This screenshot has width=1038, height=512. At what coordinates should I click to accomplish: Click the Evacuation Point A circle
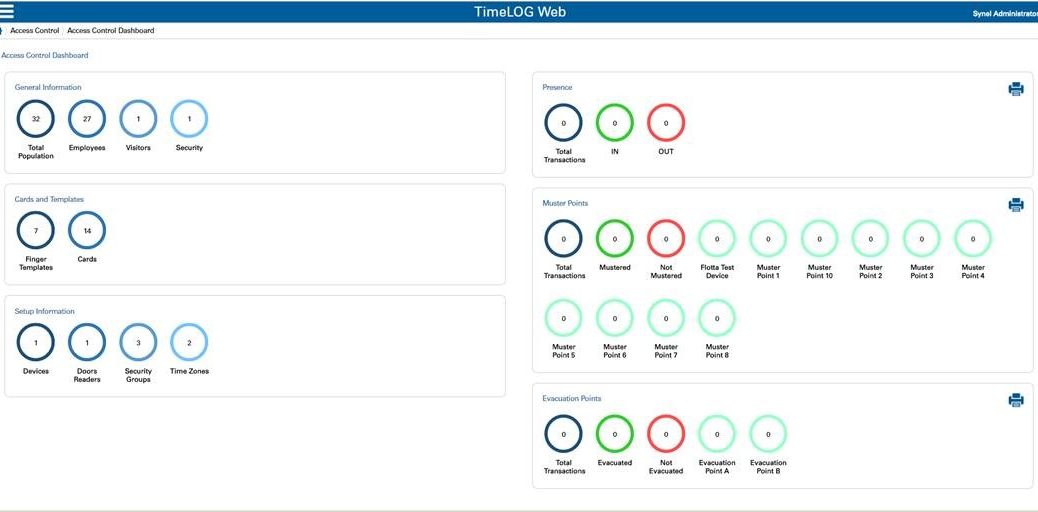(717, 434)
